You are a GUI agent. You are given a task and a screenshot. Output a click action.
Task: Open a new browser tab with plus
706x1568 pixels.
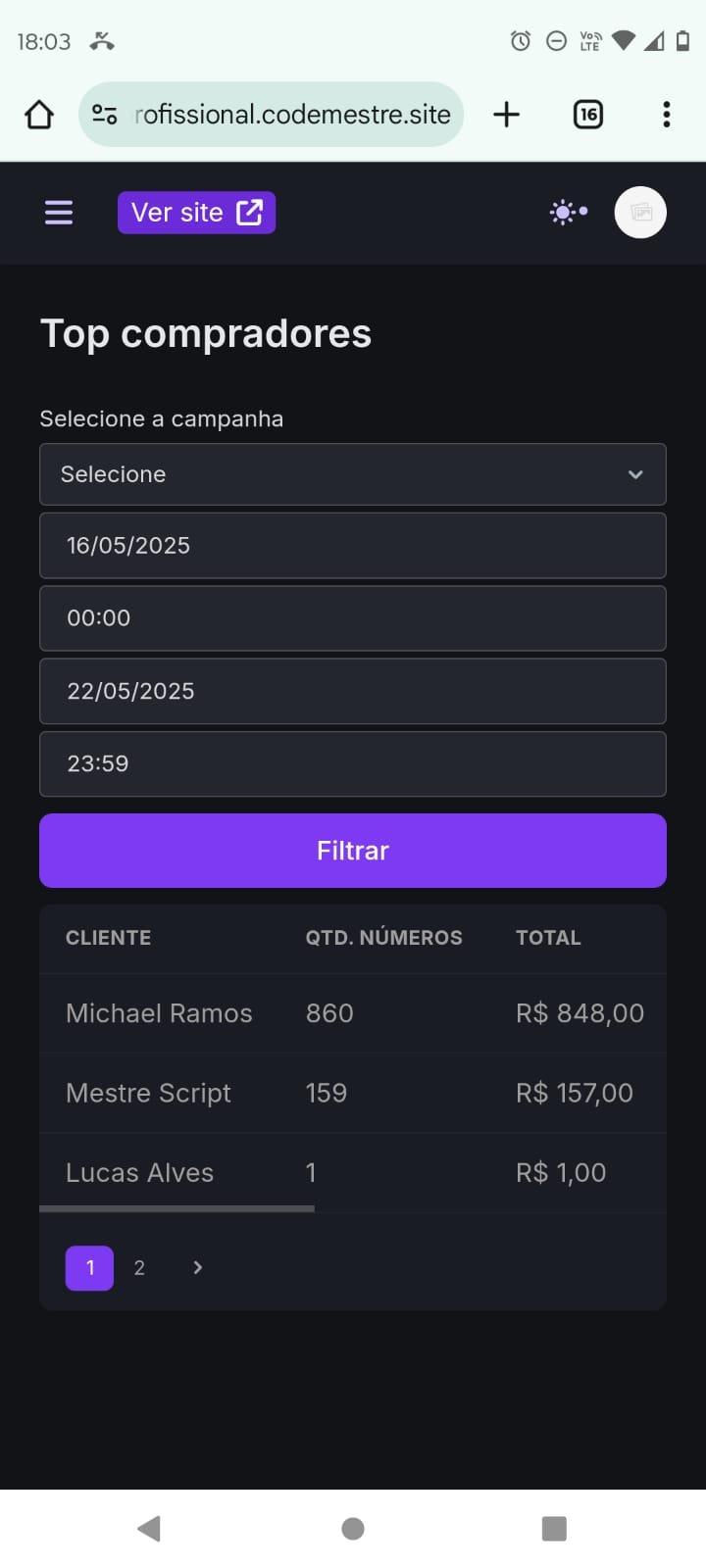(x=506, y=115)
